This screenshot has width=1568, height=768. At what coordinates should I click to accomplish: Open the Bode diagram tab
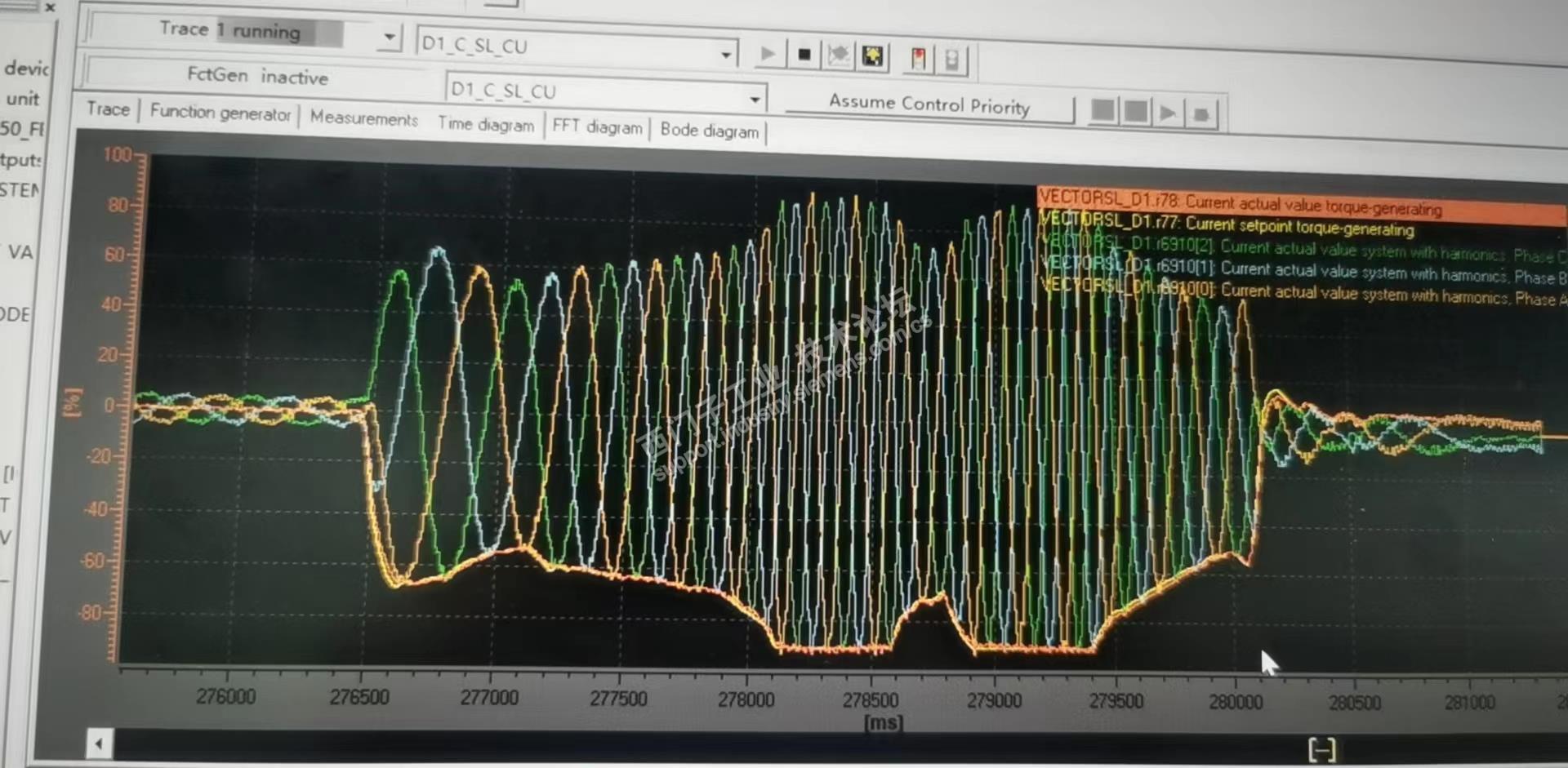710,130
